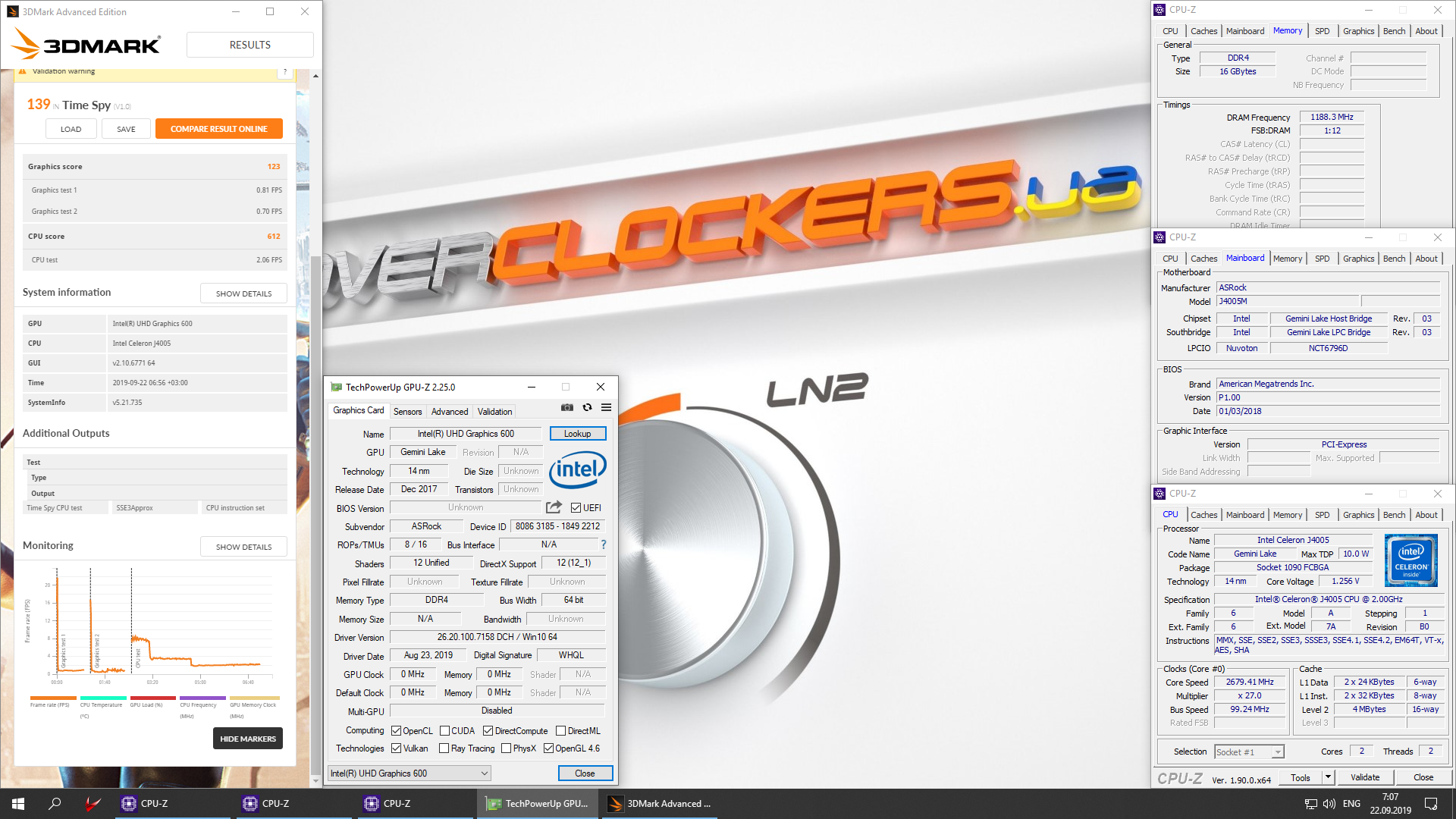Screen dimensions: 1456x819
Task: Toggle the DirectCompute checkbox
Action: (488, 731)
